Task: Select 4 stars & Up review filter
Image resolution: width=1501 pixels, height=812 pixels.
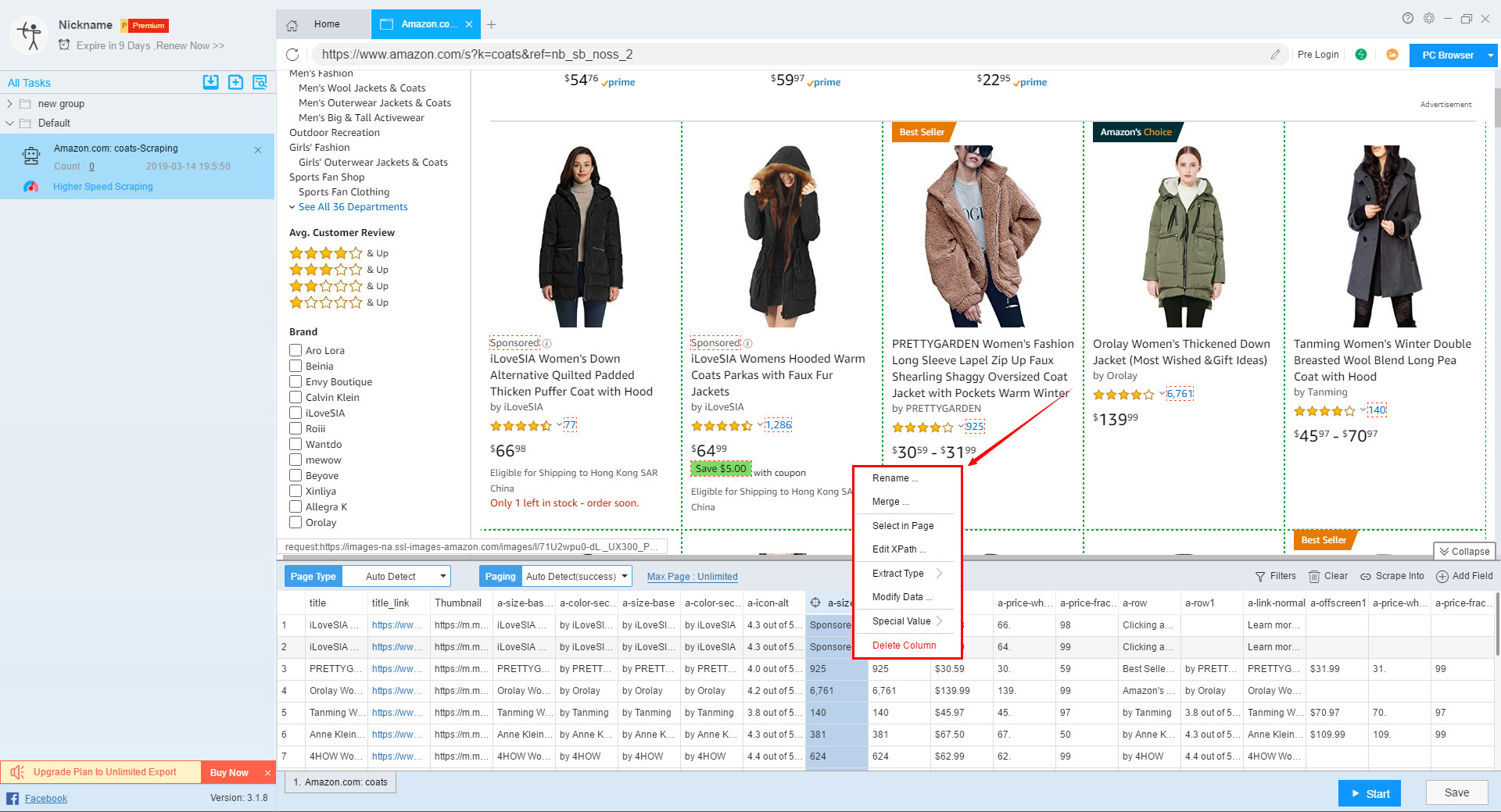Action: [x=339, y=253]
